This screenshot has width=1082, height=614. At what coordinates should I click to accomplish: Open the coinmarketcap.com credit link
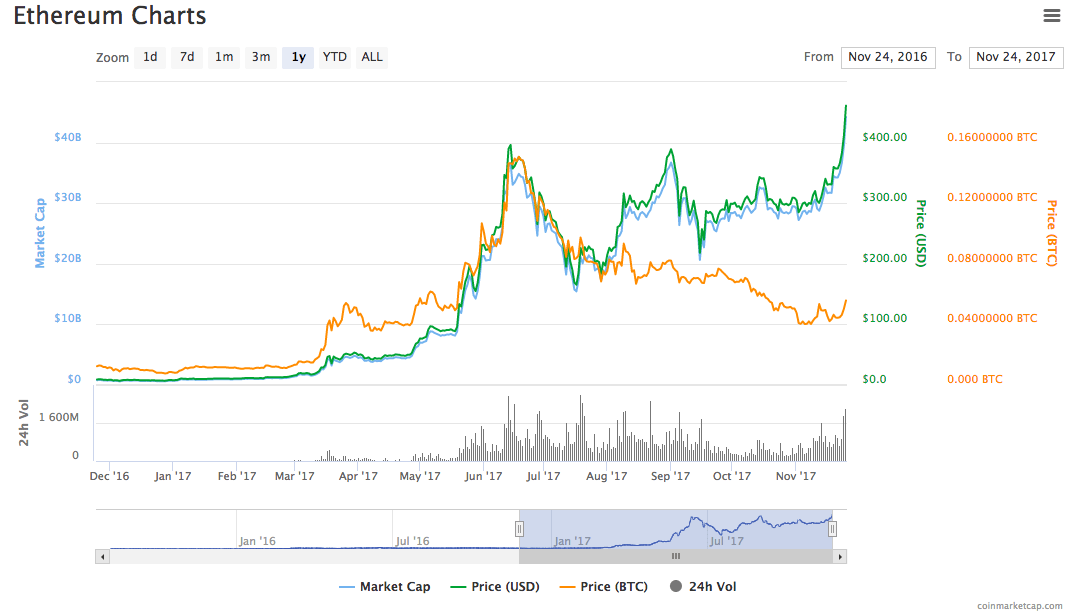(x=1020, y=605)
